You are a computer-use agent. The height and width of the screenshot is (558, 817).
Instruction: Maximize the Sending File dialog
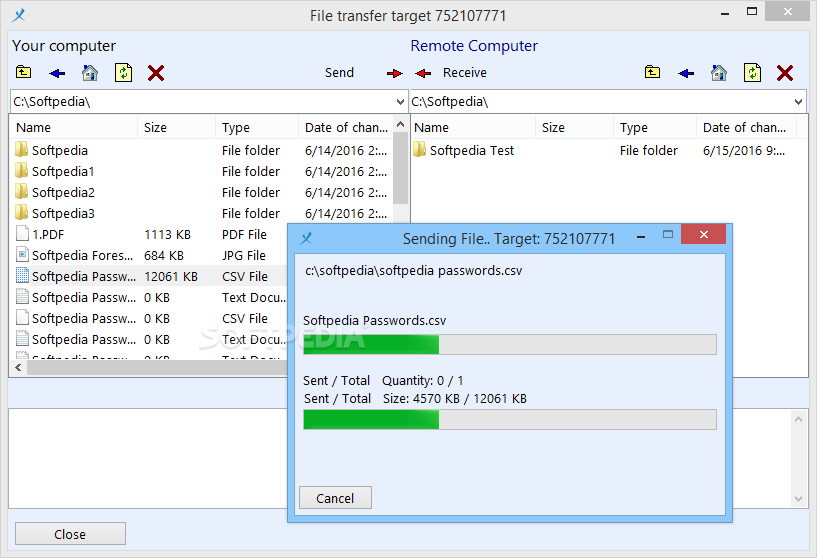pyautogui.click(x=668, y=235)
